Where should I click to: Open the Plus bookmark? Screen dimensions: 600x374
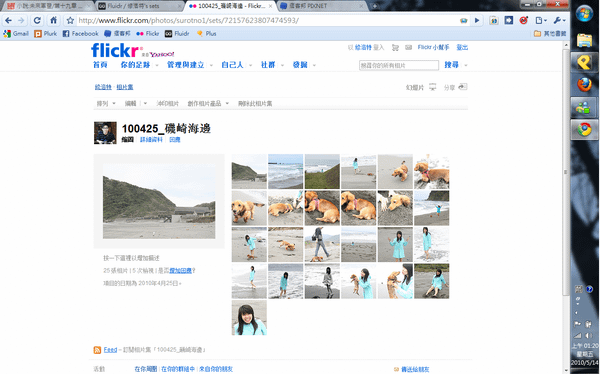(207, 34)
